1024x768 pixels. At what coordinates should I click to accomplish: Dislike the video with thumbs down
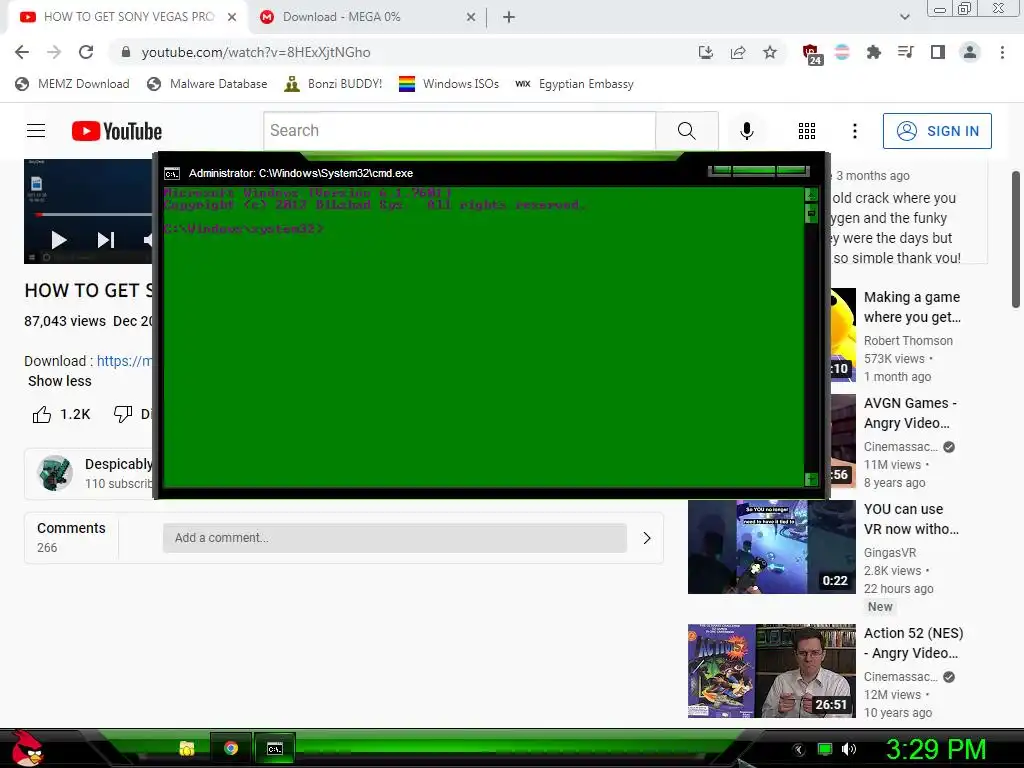tap(123, 414)
